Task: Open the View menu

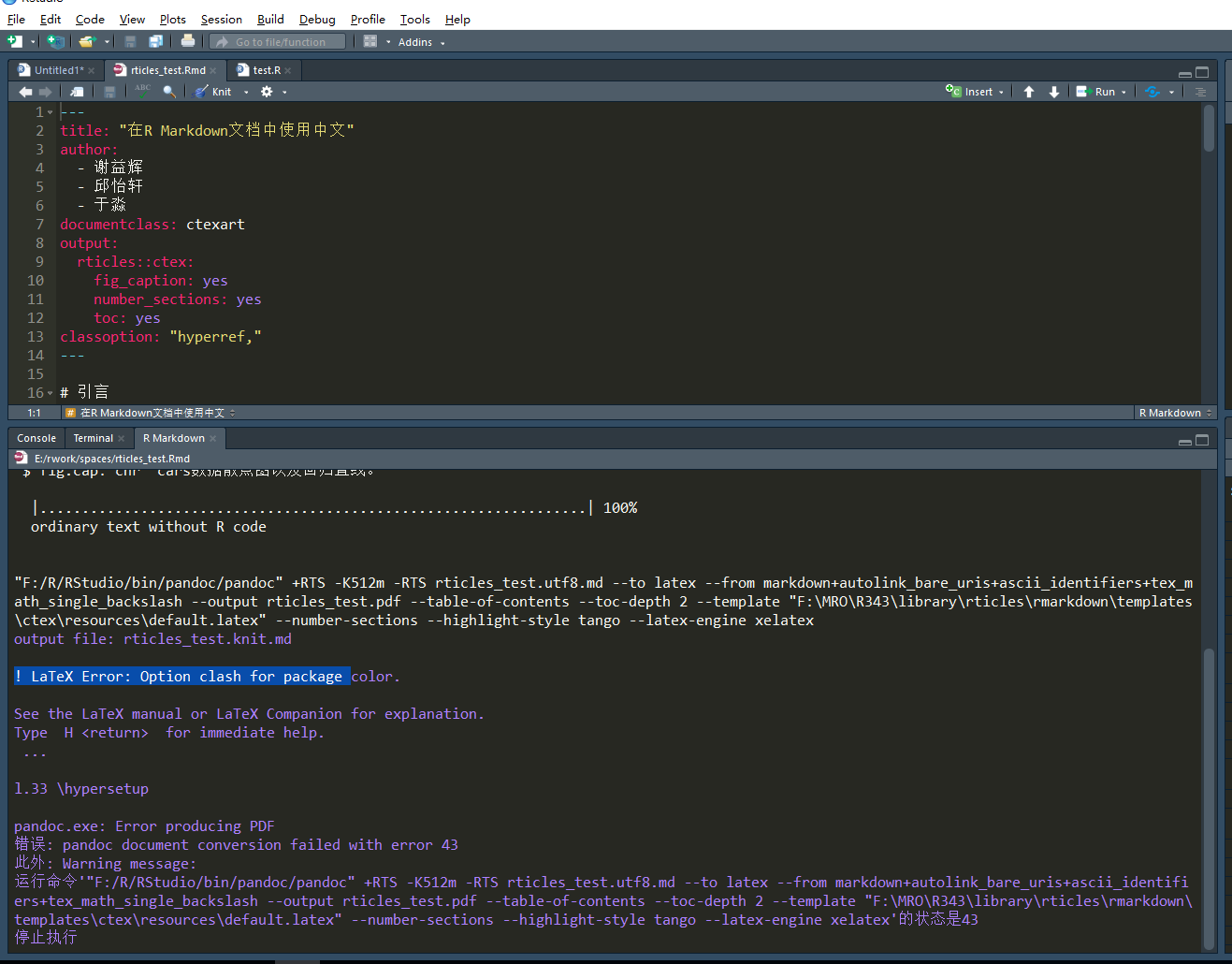Action: 132,19
